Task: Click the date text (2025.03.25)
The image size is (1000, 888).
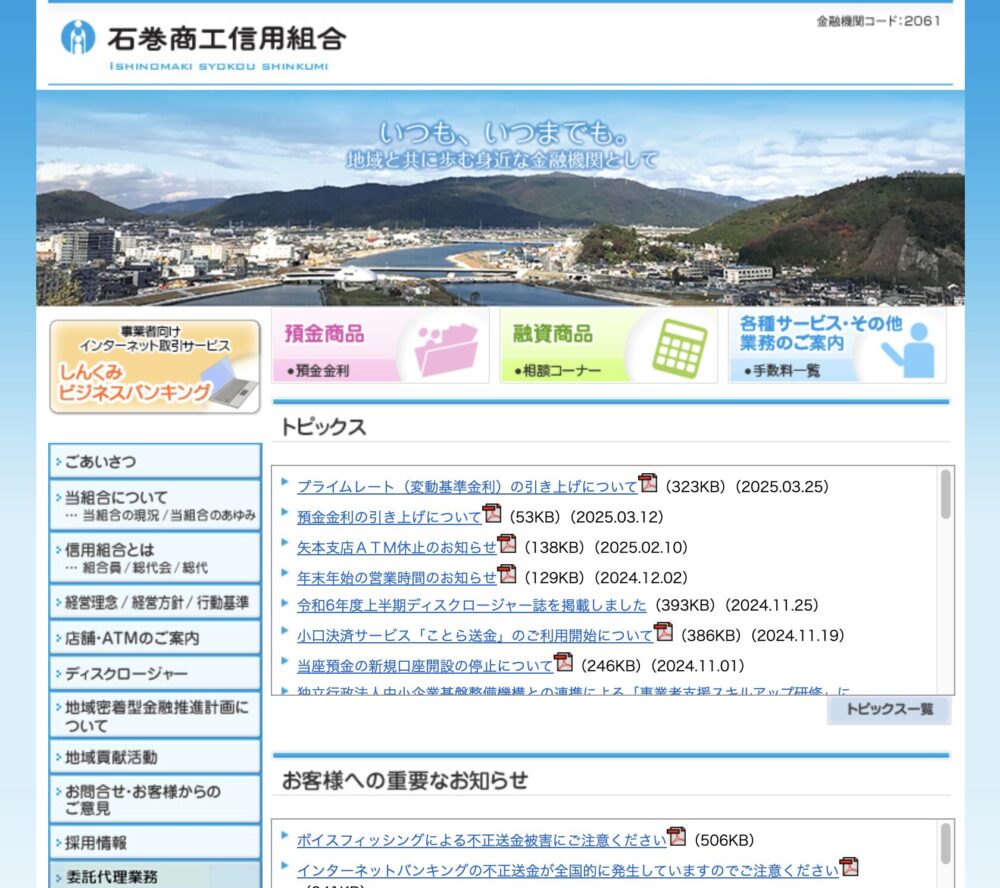Action: coord(782,487)
